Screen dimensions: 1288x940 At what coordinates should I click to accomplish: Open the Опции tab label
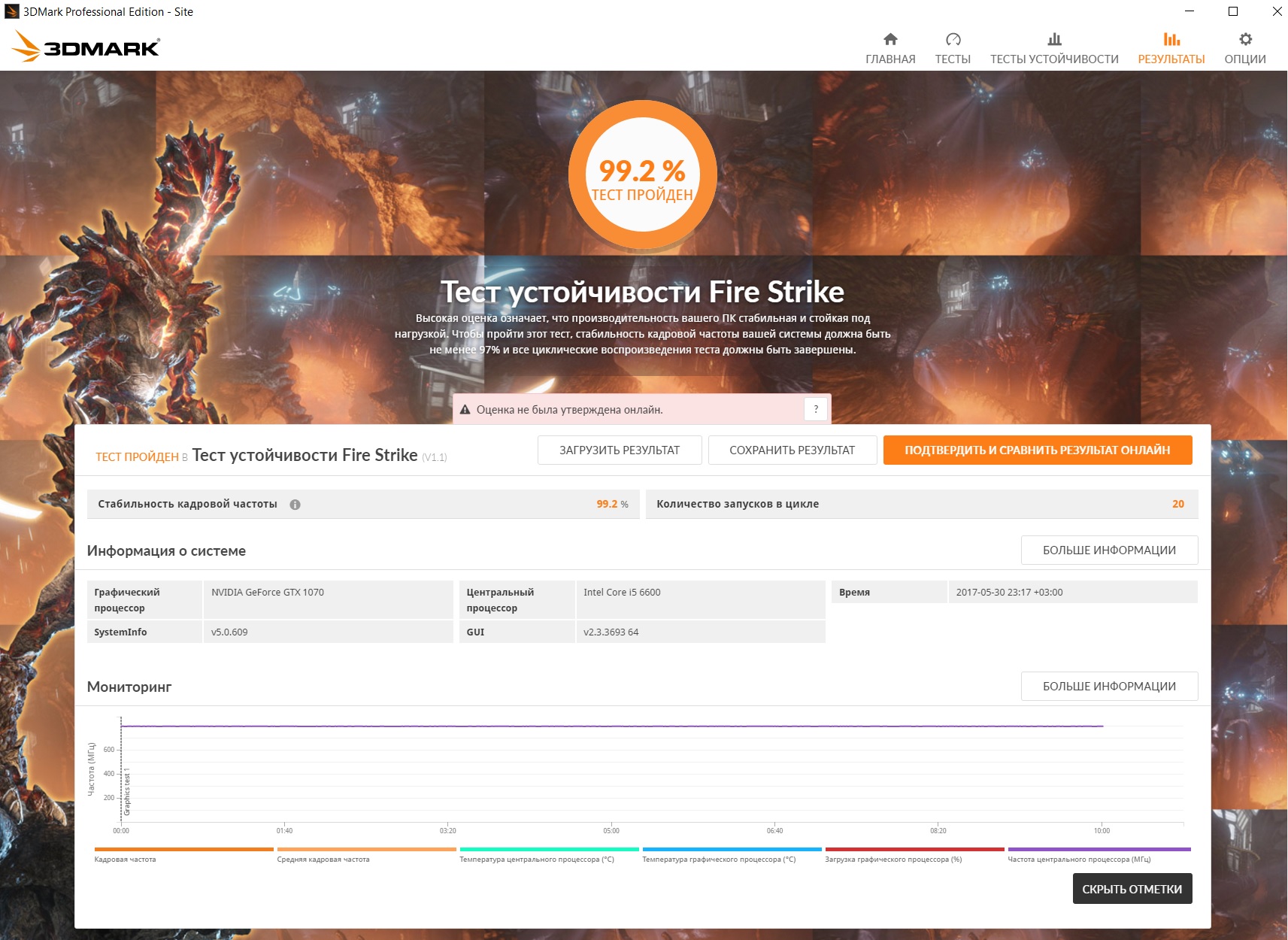[1245, 59]
